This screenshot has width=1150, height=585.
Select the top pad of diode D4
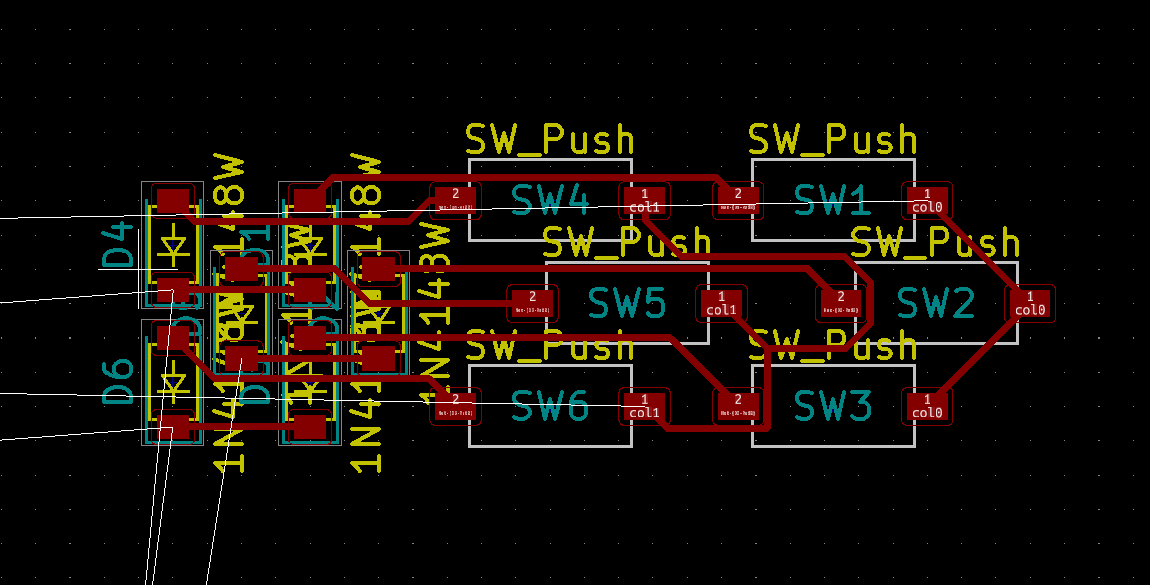[173, 200]
